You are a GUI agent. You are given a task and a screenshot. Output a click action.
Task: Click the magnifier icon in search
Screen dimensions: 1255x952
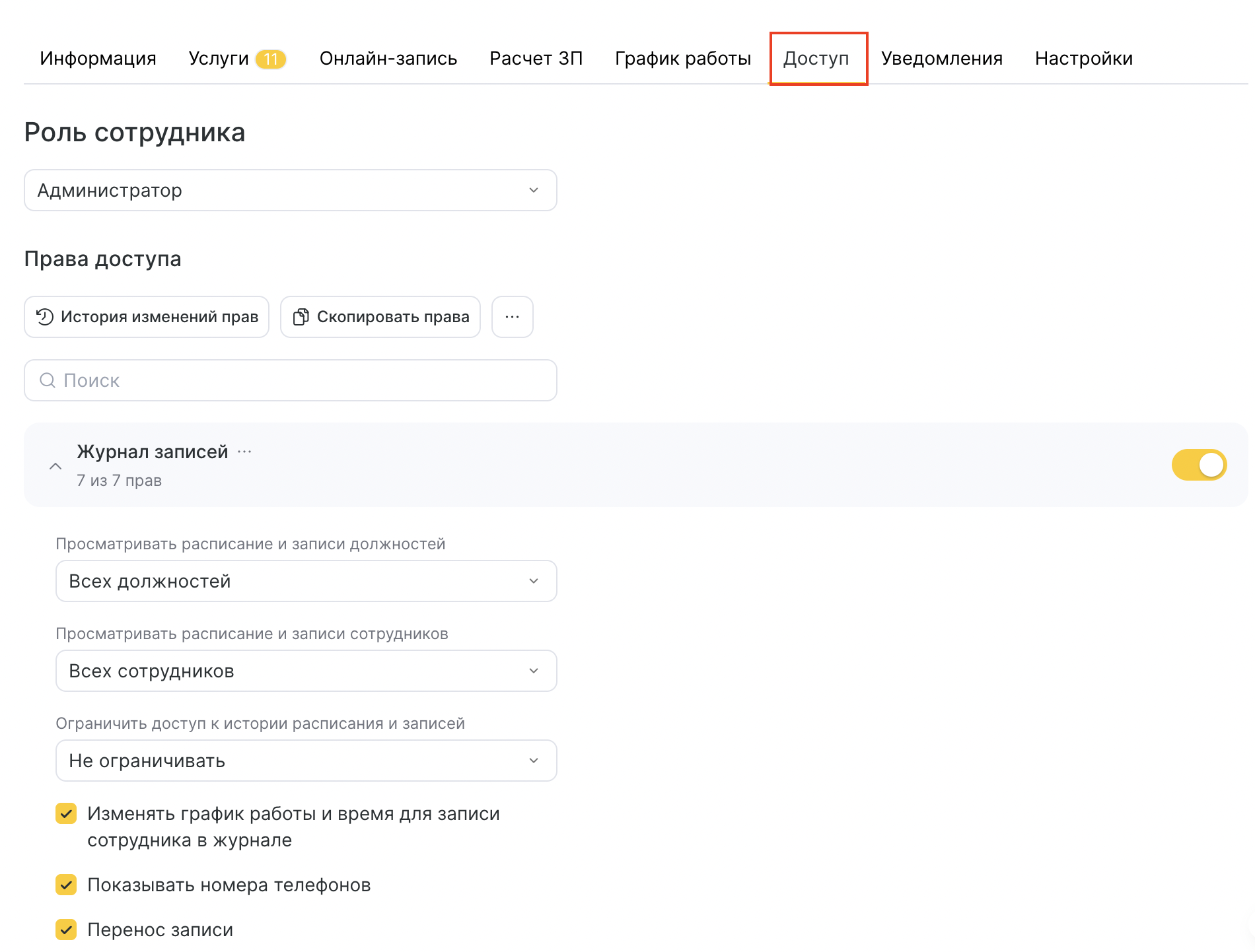point(48,380)
